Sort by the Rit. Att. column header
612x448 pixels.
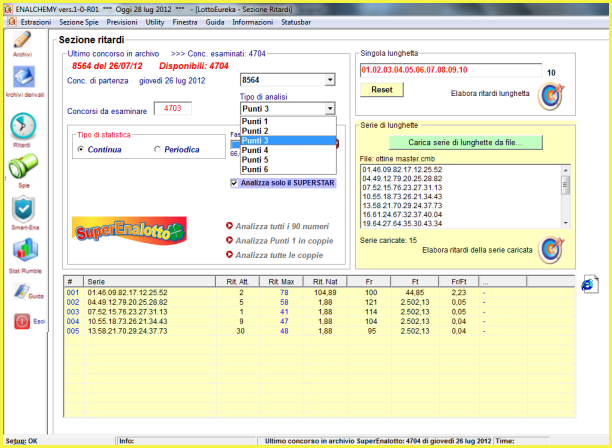(x=238, y=281)
